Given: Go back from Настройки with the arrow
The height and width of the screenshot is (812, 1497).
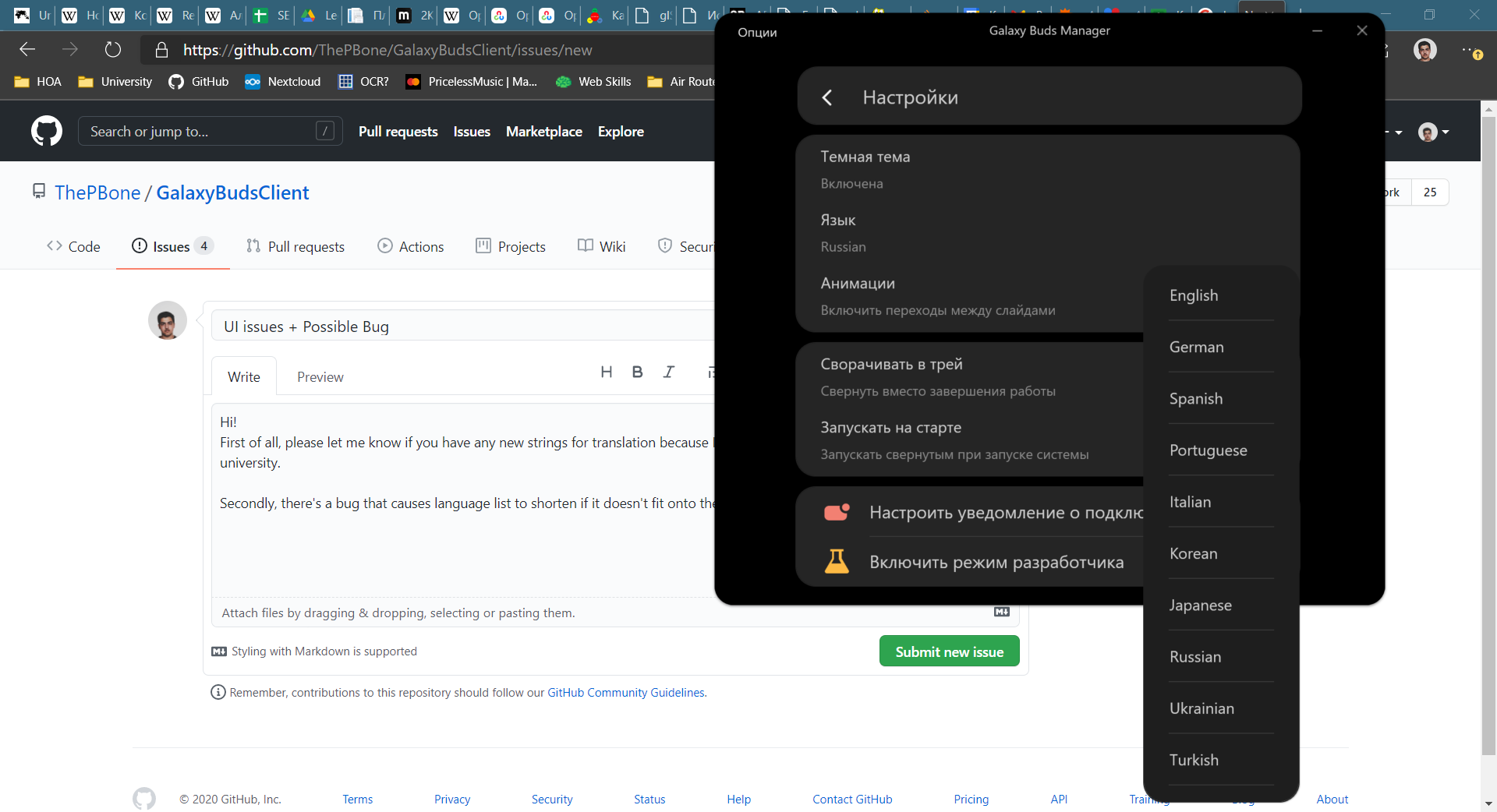Looking at the screenshot, I should point(827,97).
